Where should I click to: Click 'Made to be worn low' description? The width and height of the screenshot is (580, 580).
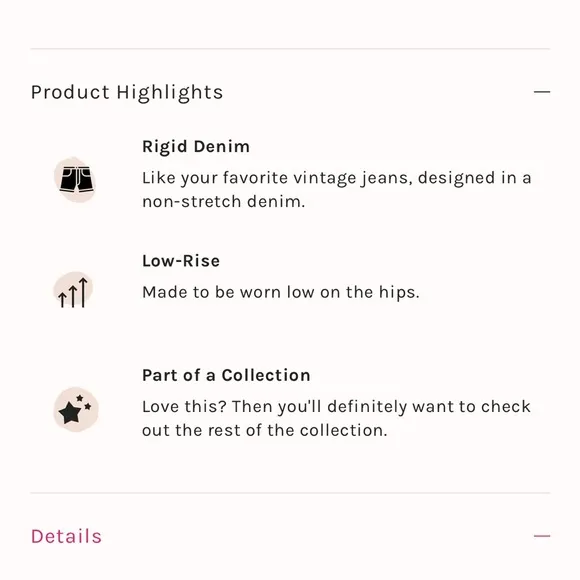[281, 292]
